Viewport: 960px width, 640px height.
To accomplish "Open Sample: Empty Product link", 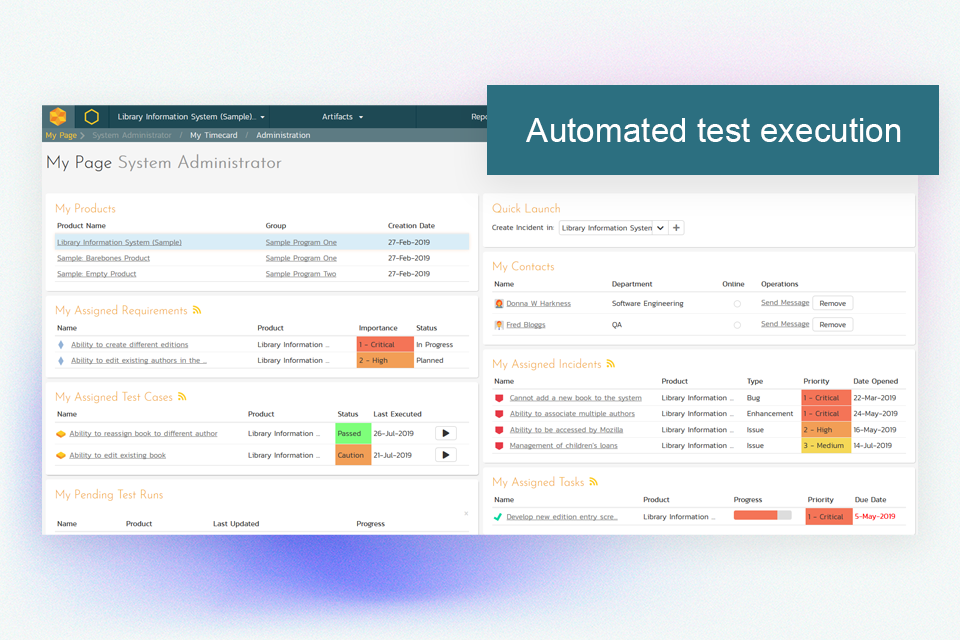I will pos(97,274).
